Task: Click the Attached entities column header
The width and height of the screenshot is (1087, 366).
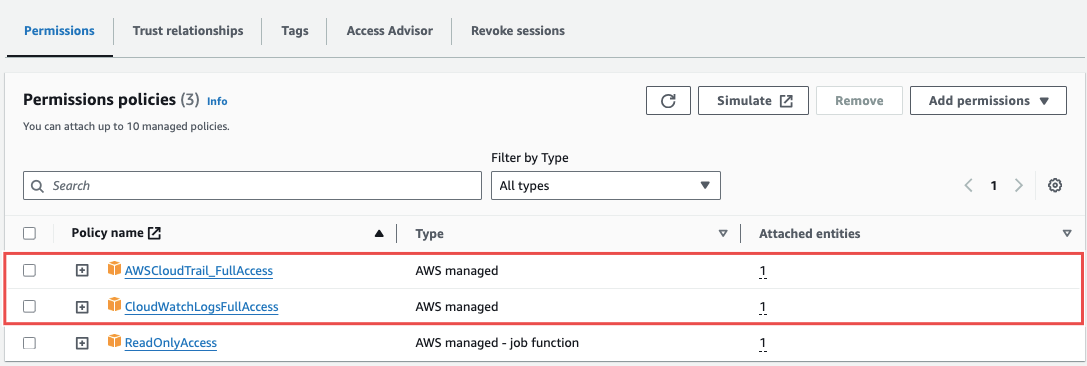Action: pos(810,234)
